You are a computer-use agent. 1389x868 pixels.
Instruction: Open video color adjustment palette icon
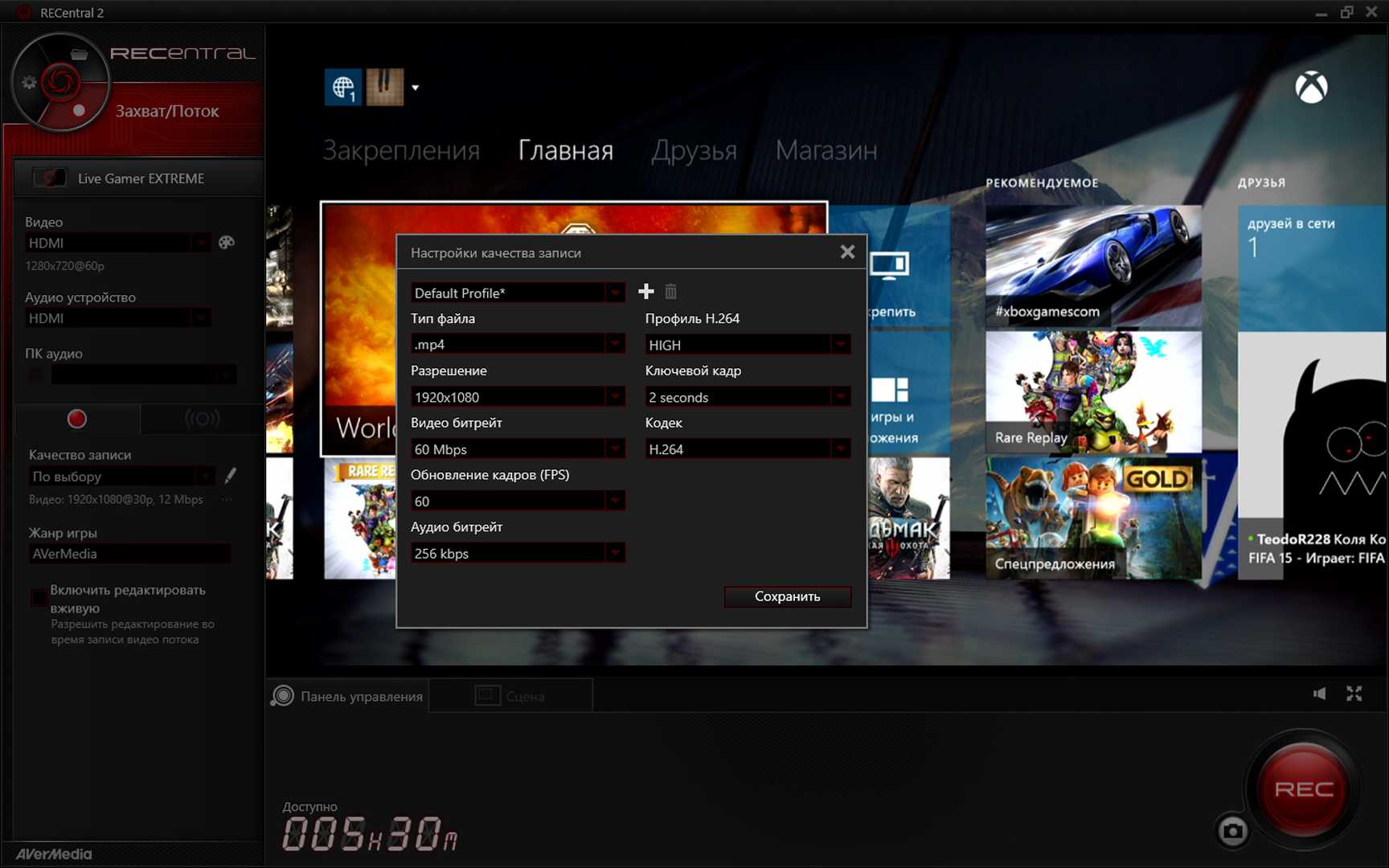[x=227, y=242]
